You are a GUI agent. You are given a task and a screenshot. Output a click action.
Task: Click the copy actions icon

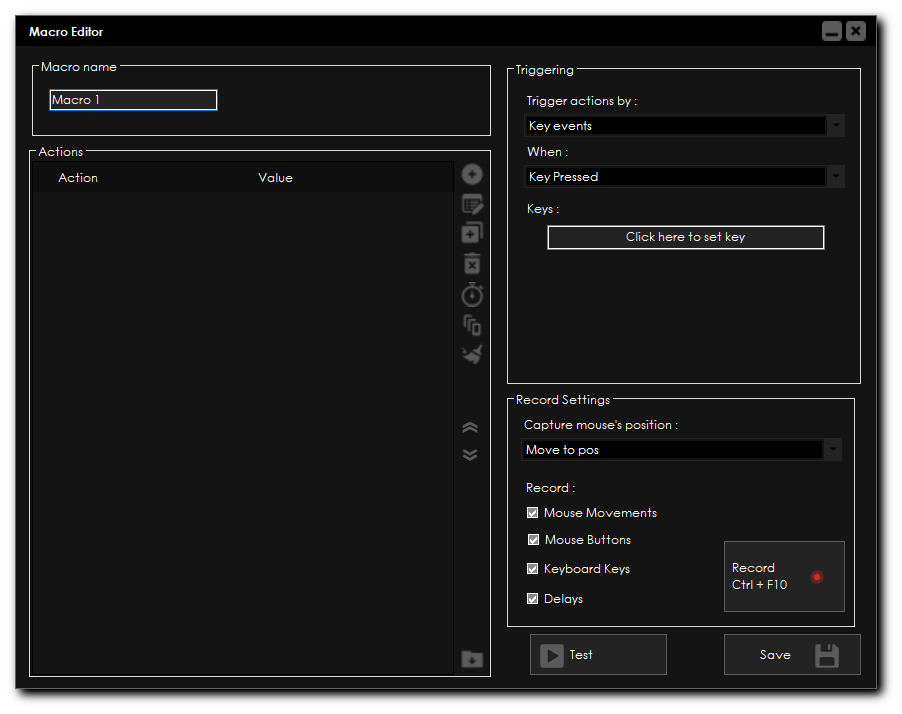tap(472, 325)
